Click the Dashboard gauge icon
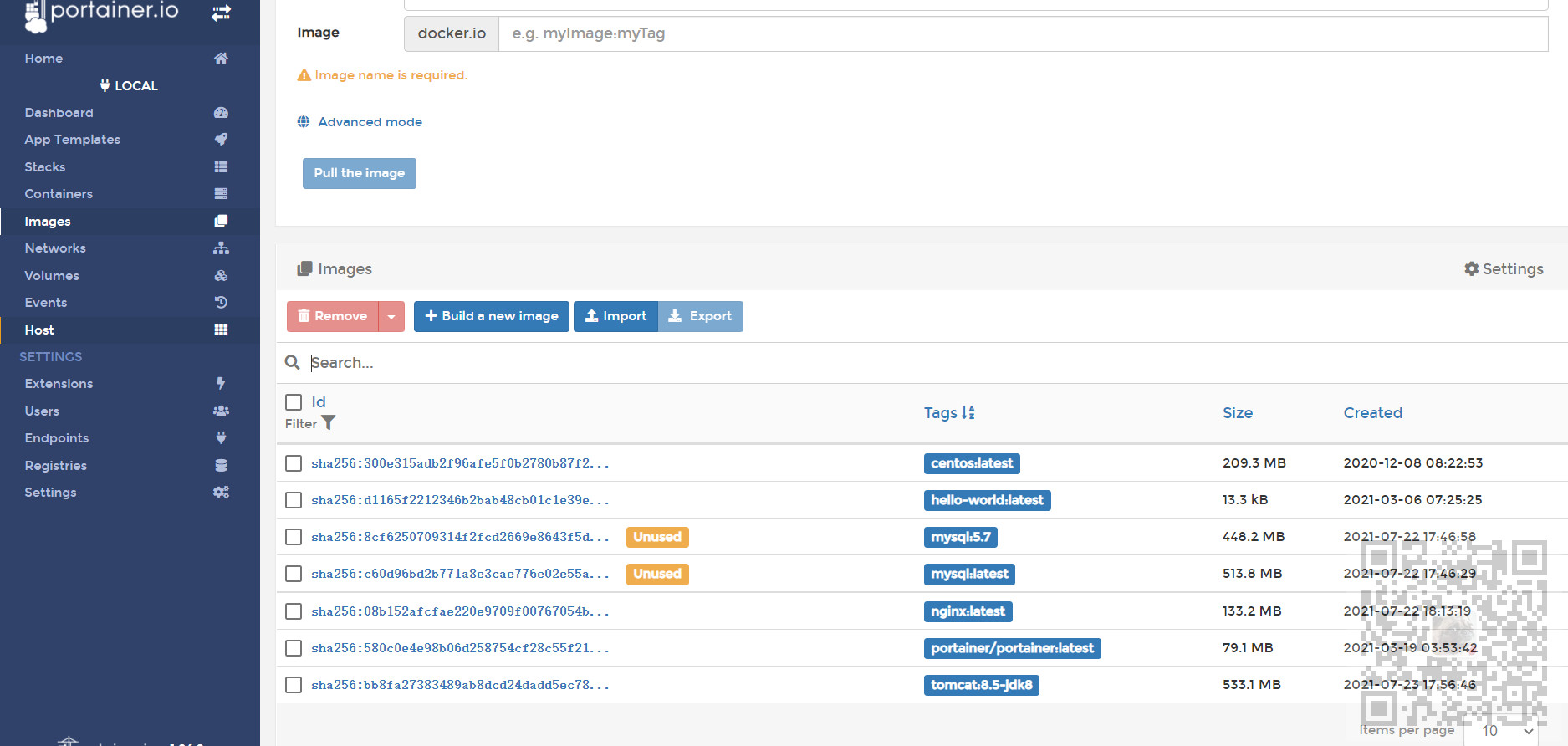The width and height of the screenshot is (1568, 746). (221, 112)
